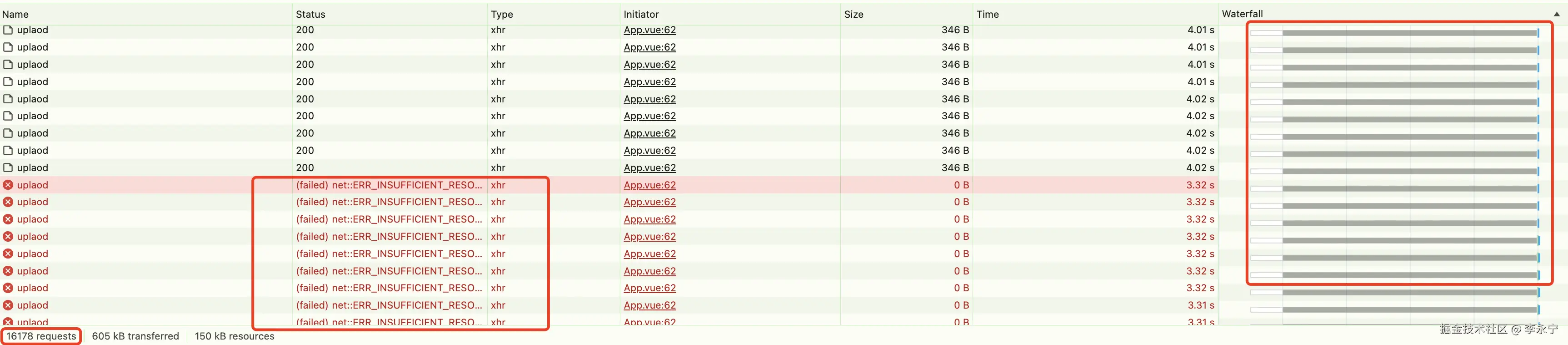Click the error icon of the last 3.32 s row
Image resolution: width=1568 pixels, height=345 pixels.
tap(8, 288)
